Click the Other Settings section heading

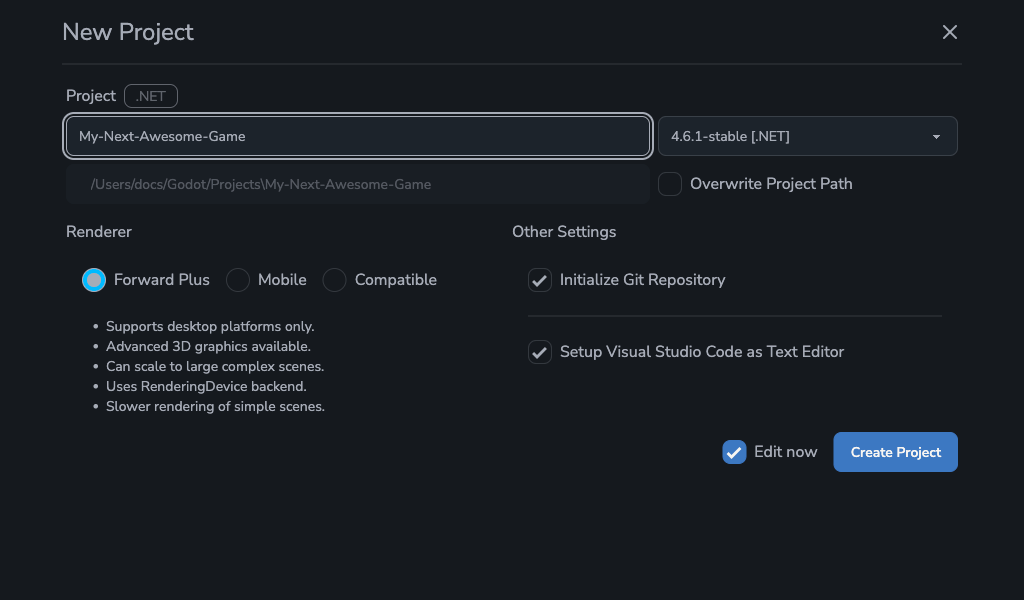564,232
